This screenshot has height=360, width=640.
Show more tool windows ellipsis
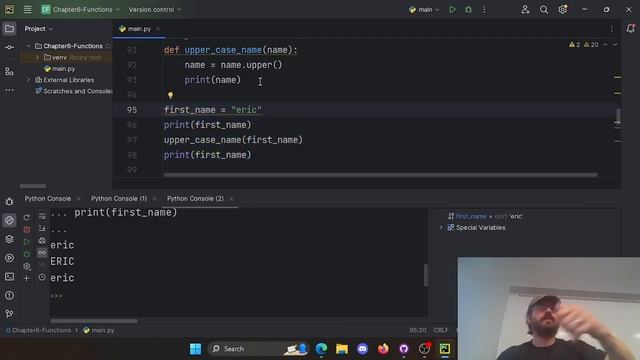pos(9,90)
